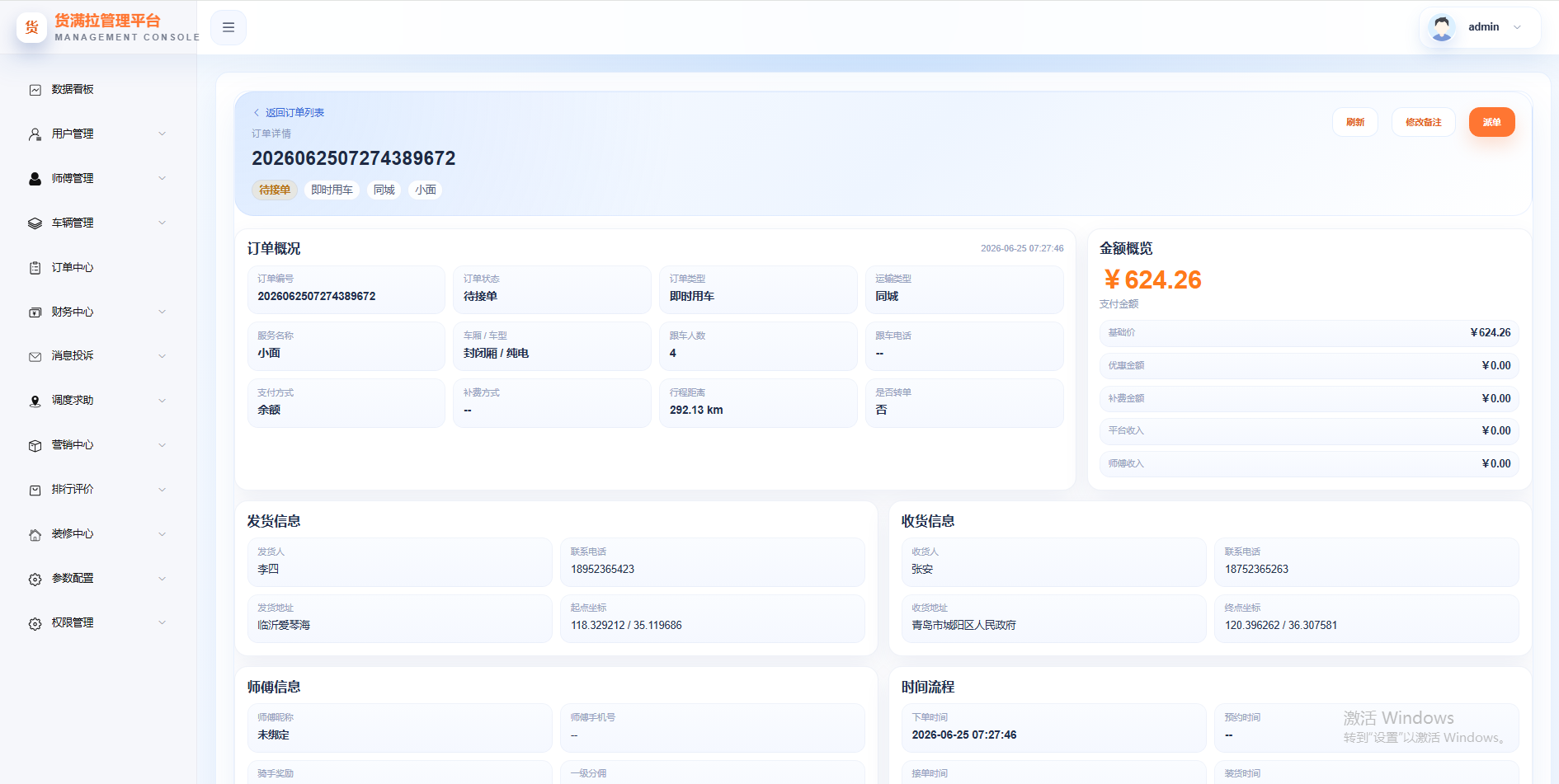Image resolution: width=1559 pixels, height=784 pixels.
Task: Open the 数据看板 dashboard icon
Action: coord(35,90)
